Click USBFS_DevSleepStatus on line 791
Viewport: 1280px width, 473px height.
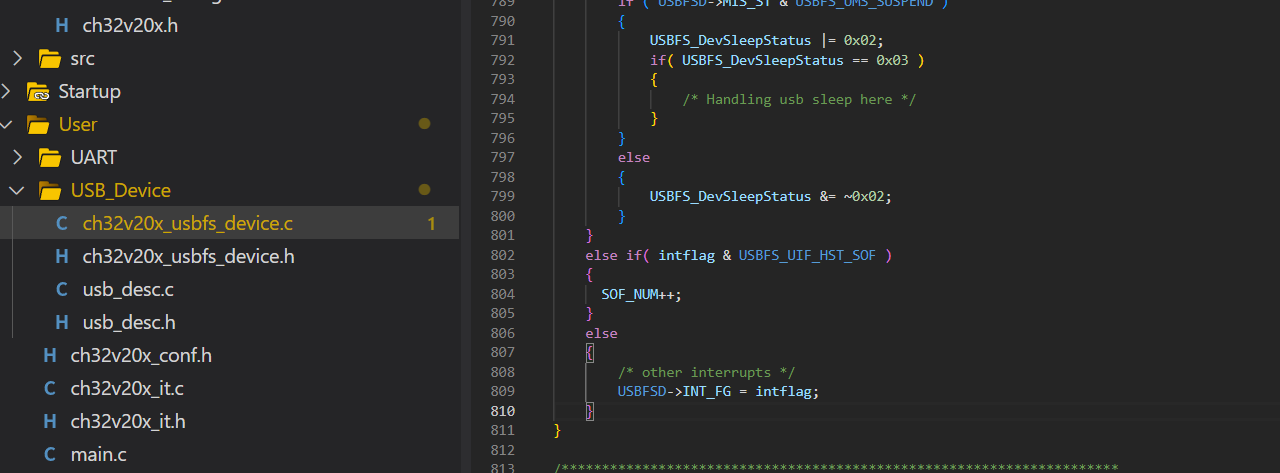[x=730, y=40]
